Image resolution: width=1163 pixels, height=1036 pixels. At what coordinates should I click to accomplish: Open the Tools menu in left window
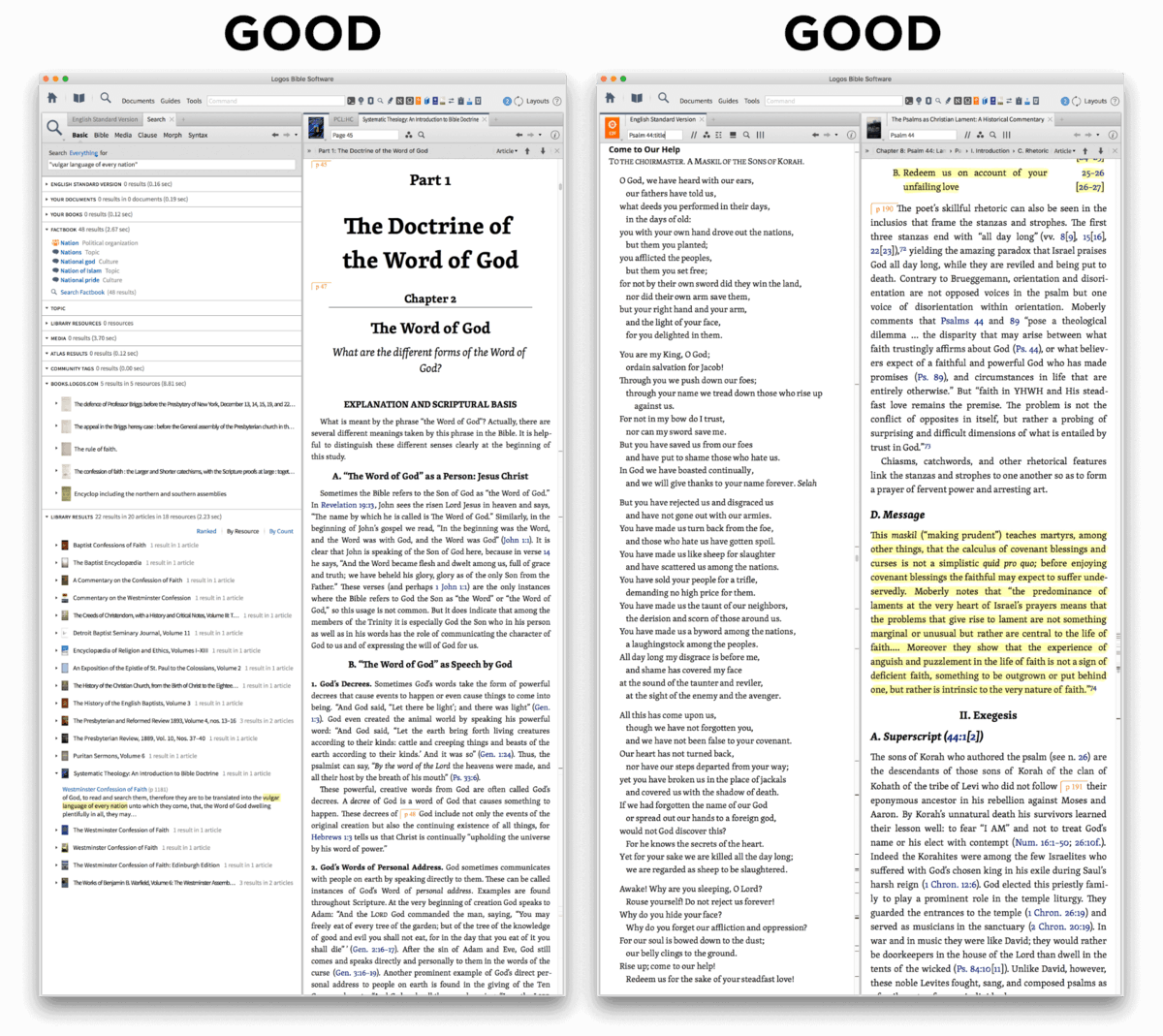tap(194, 101)
